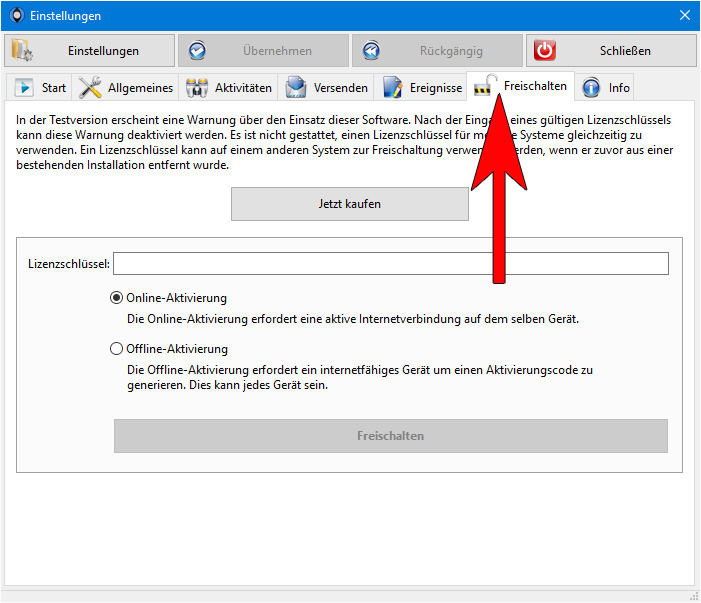Focus the Lizenzschlüssel input field
701x603 pixels.
[391, 264]
